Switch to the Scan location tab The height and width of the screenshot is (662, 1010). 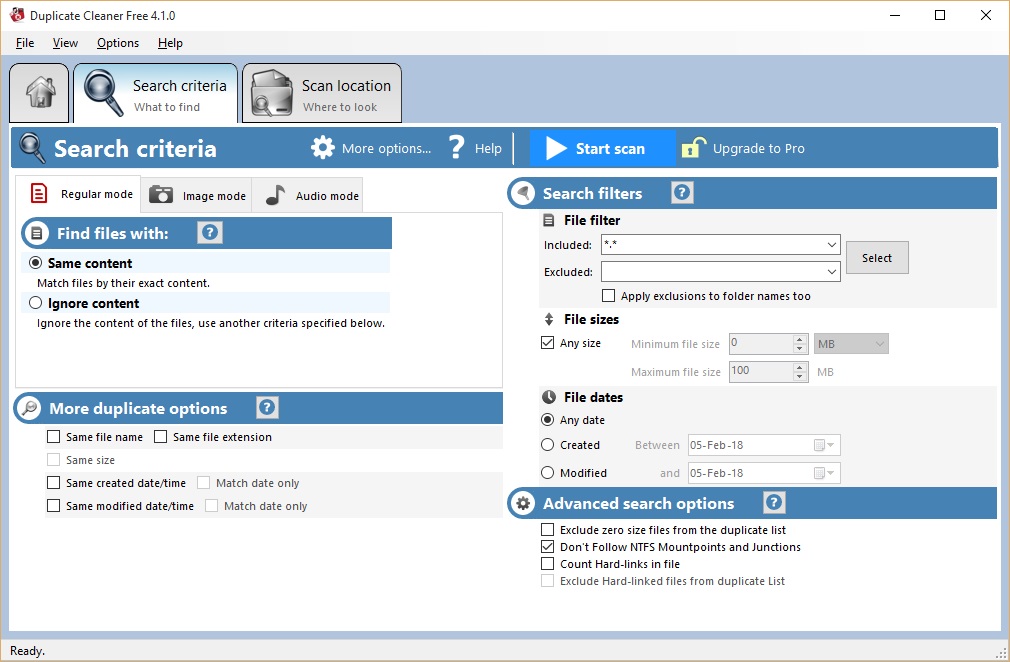click(x=322, y=93)
